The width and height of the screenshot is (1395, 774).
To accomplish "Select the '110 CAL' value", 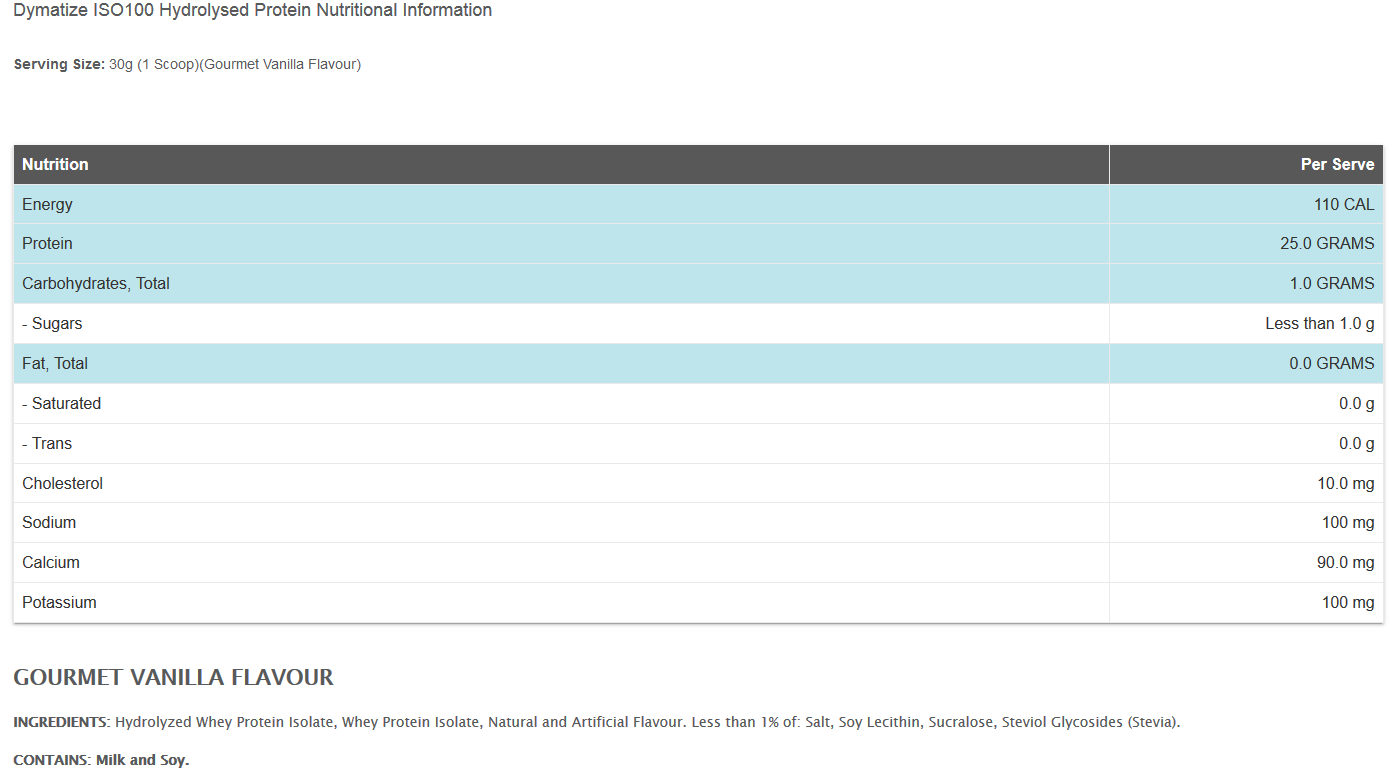I will (1344, 204).
